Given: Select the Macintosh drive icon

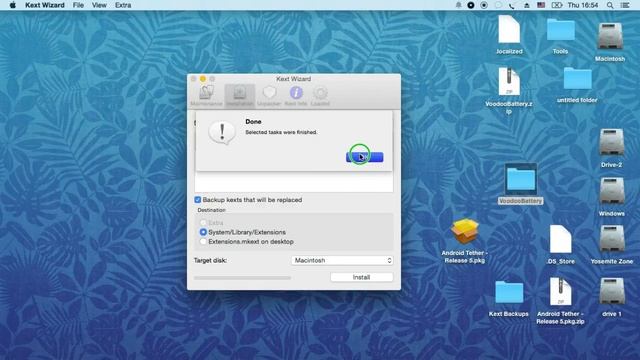Looking at the screenshot, I should click(x=610, y=37).
